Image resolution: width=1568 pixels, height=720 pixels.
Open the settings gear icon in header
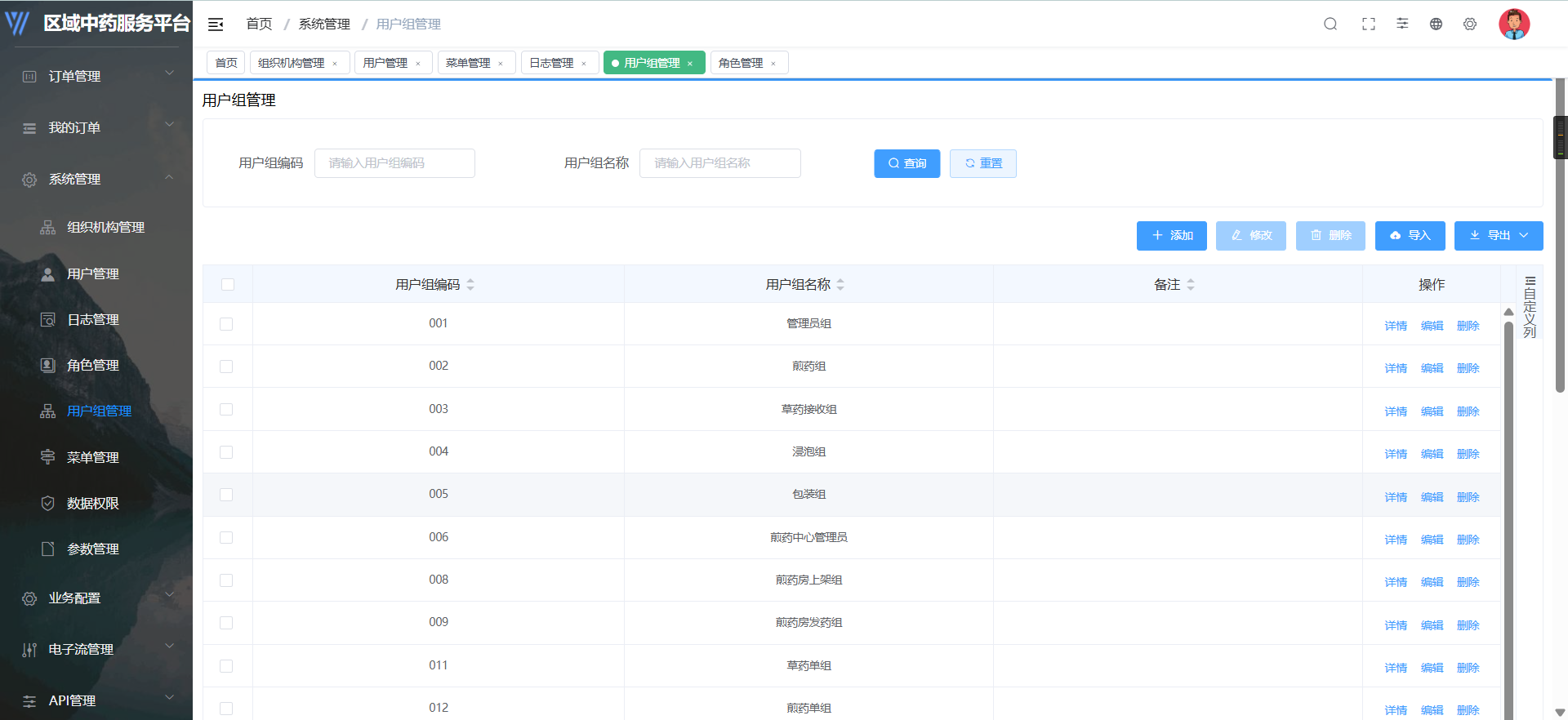pos(1470,24)
